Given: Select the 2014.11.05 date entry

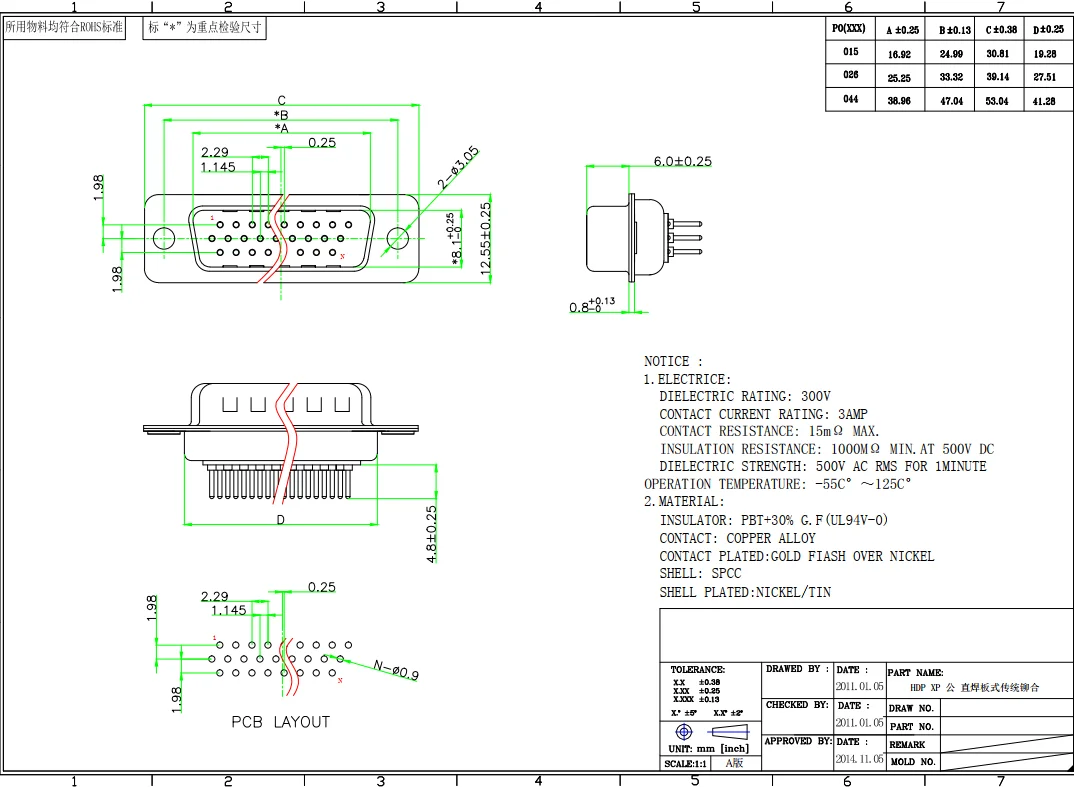Looking at the screenshot, I should point(859,759).
